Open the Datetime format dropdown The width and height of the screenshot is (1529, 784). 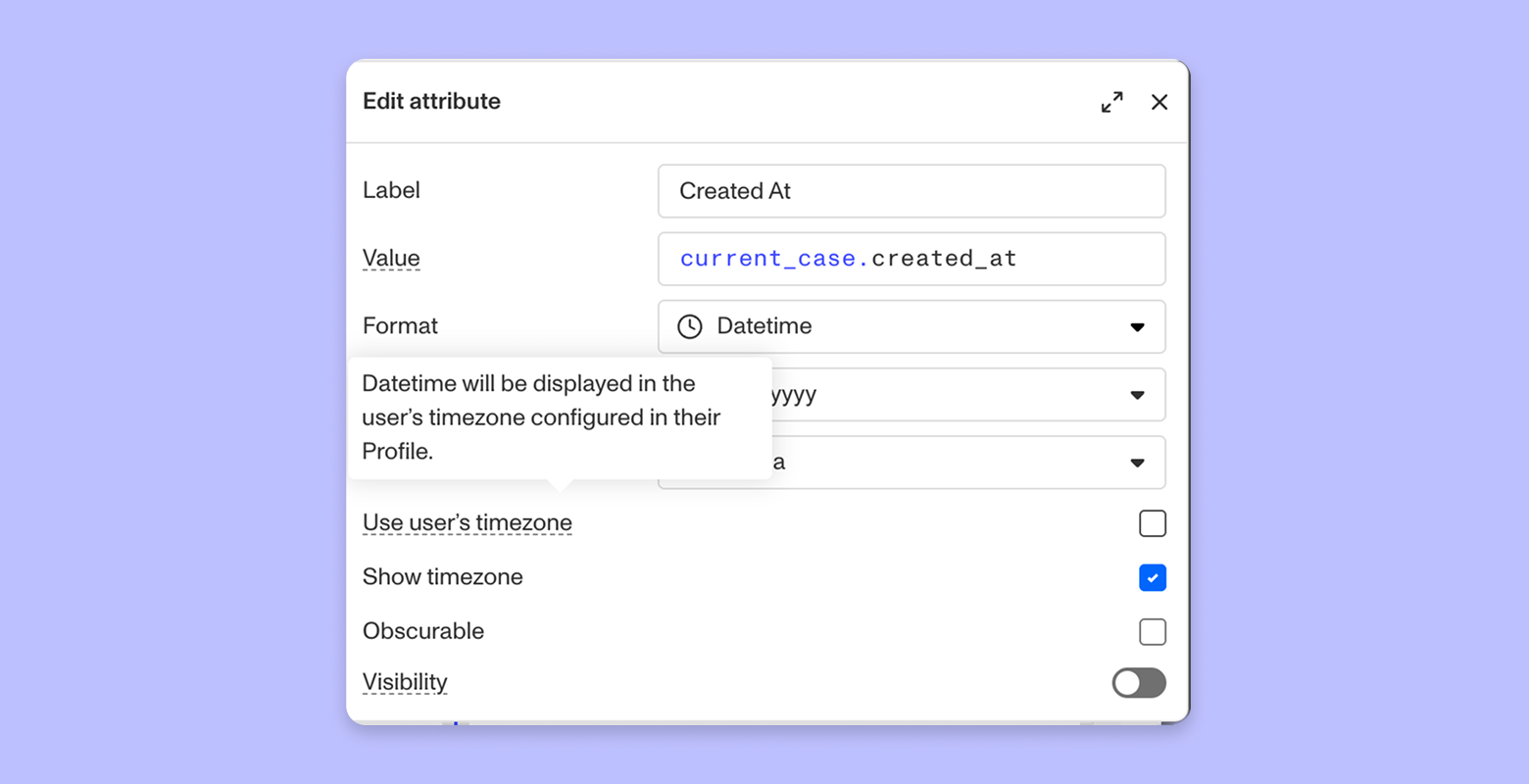[x=912, y=326]
